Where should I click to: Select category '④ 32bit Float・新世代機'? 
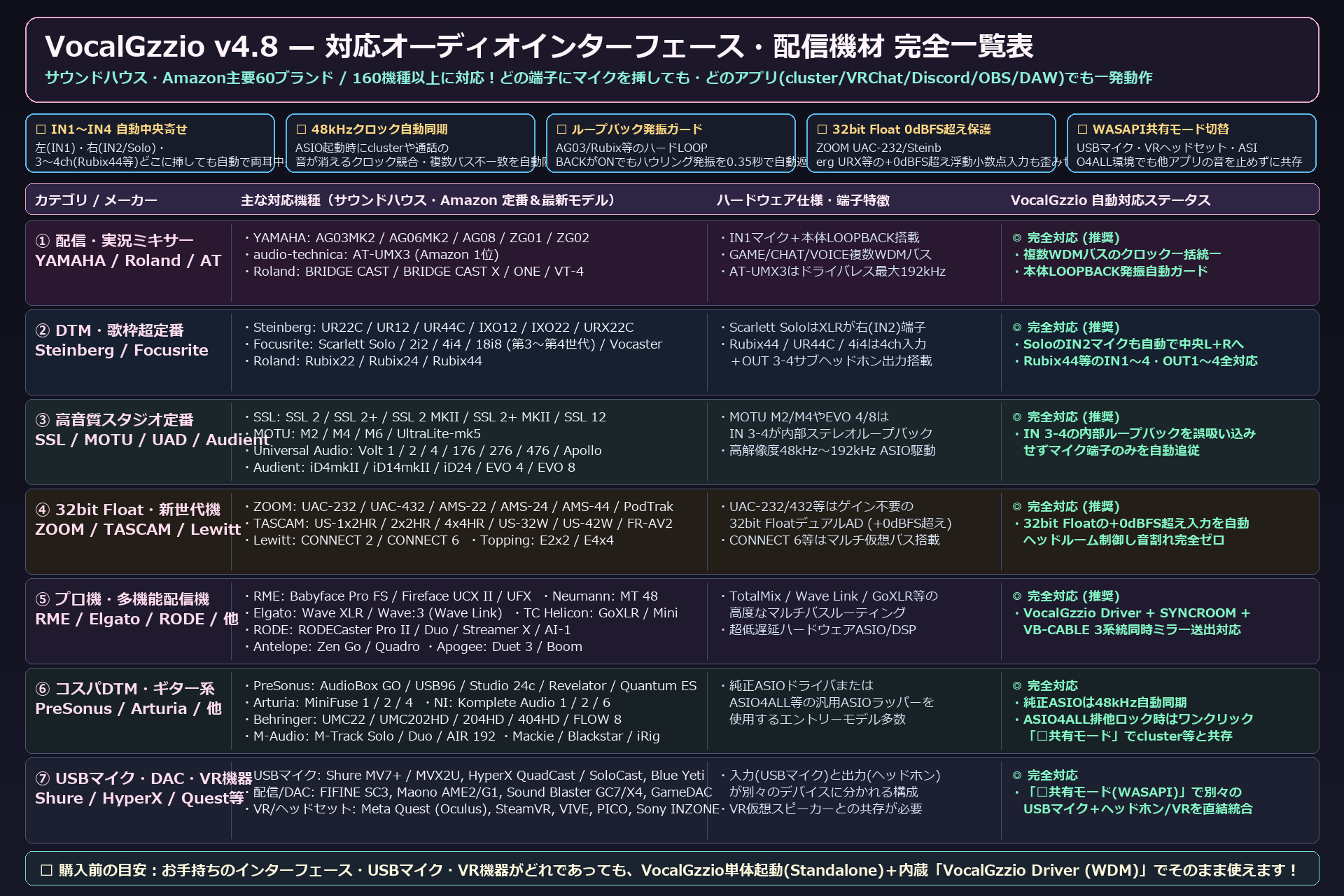(x=127, y=510)
